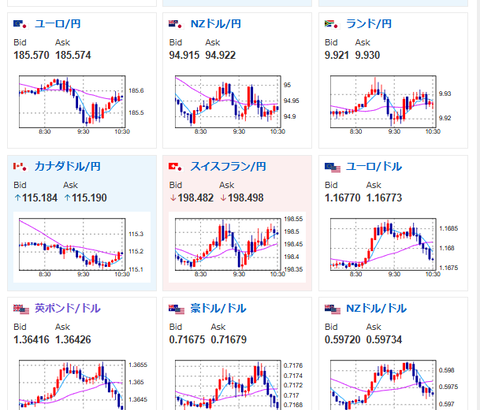Open the ユーロ/円 pair link
The width and height of the screenshot is (480, 410).
pyautogui.click(x=58, y=24)
